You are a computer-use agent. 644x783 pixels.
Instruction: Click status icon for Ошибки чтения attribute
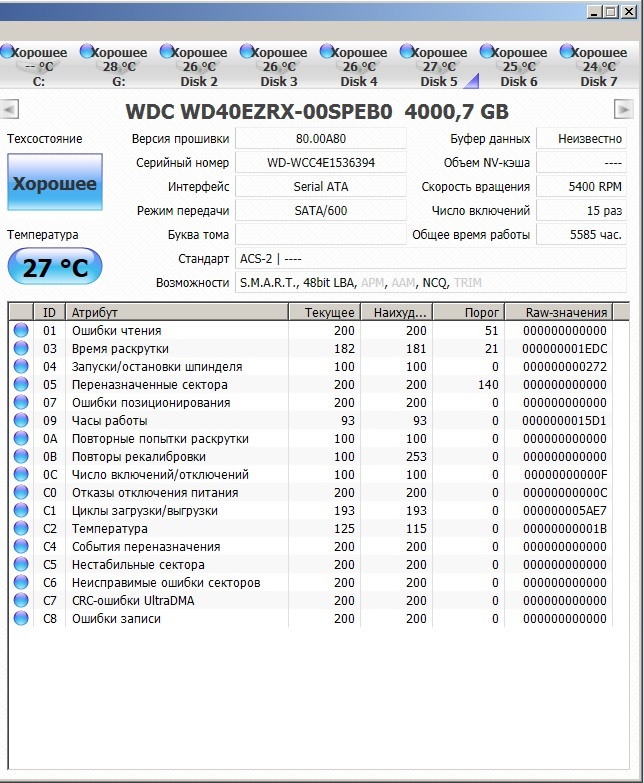(x=21, y=331)
